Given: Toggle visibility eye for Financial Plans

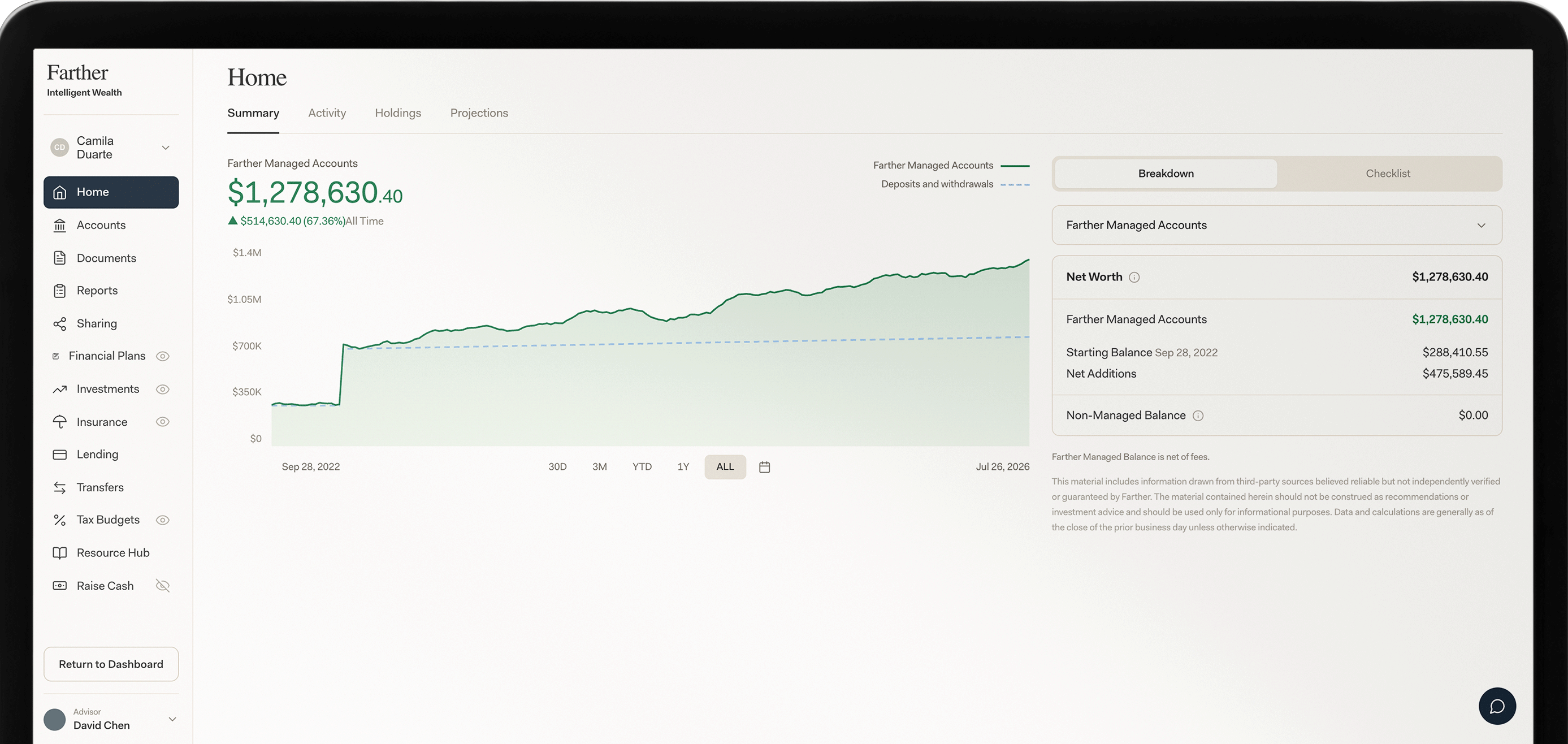Looking at the screenshot, I should click(163, 356).
